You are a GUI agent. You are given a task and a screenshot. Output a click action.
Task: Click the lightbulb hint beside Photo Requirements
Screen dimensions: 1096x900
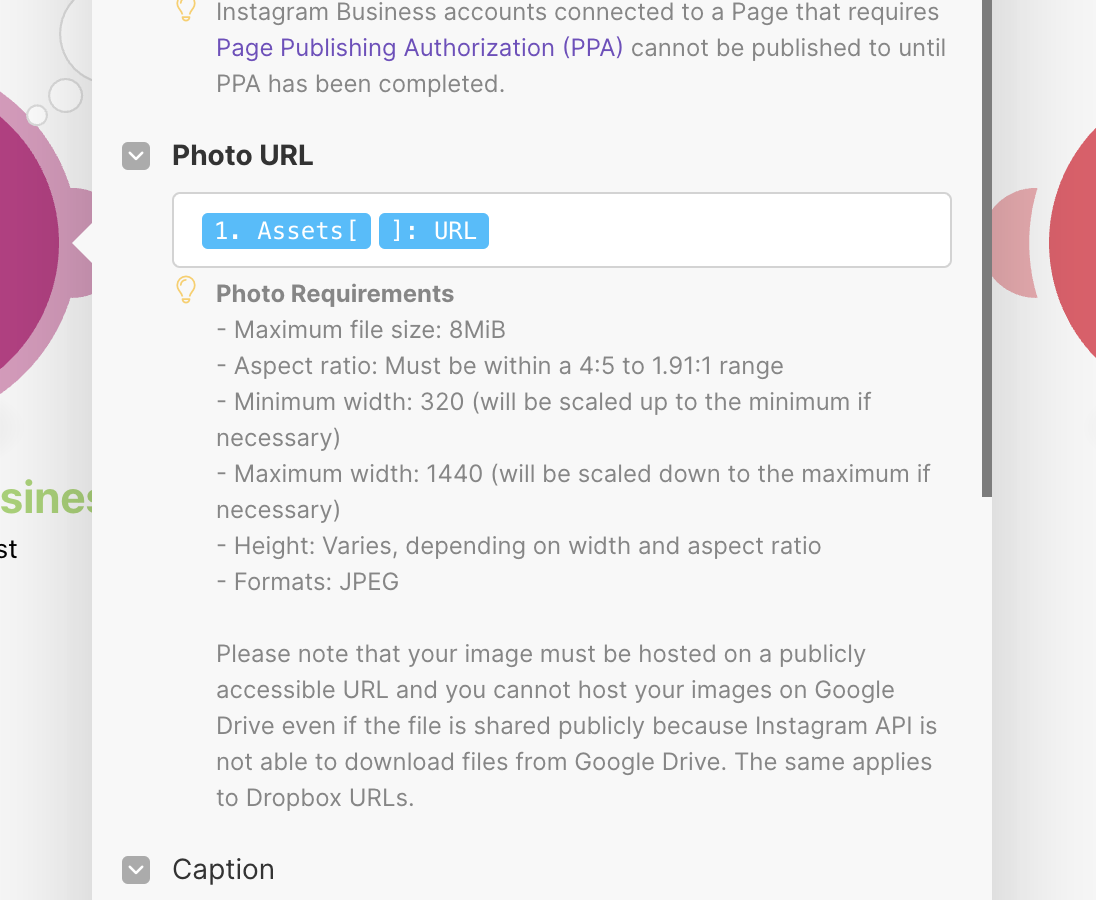click(x=186, y=291)
